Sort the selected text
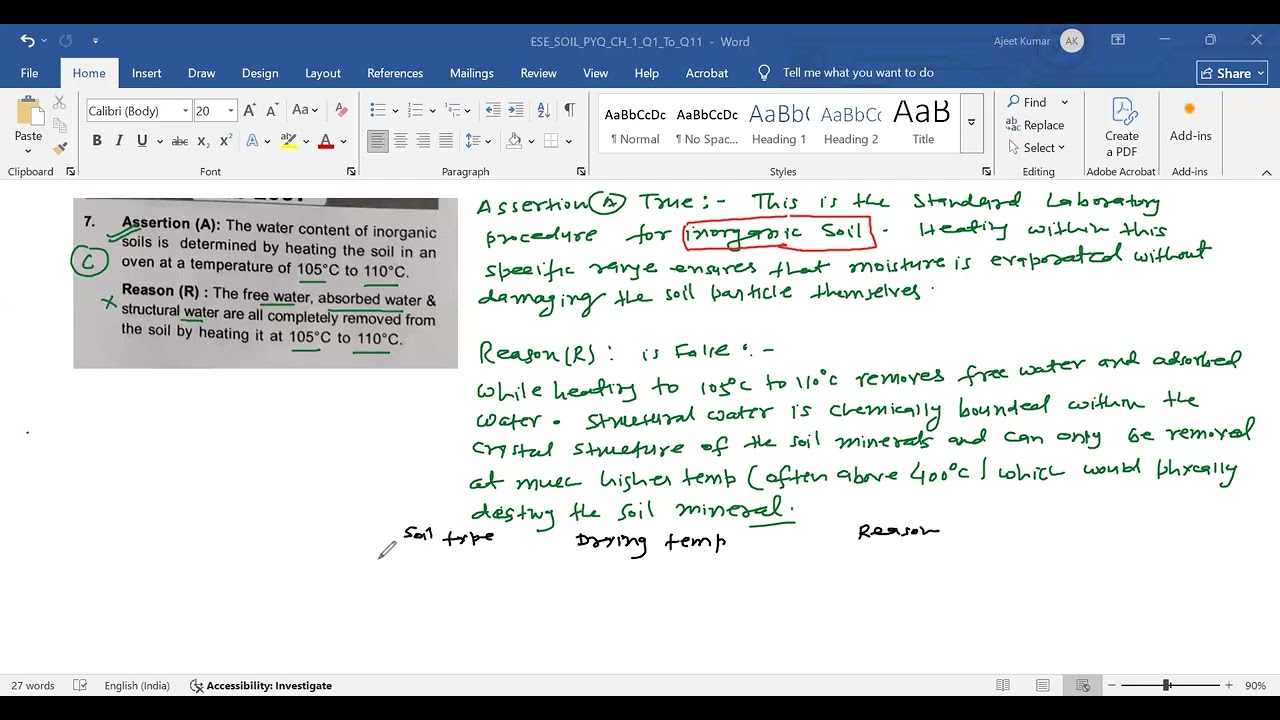Screen dimensions: 1280x720 544,110
